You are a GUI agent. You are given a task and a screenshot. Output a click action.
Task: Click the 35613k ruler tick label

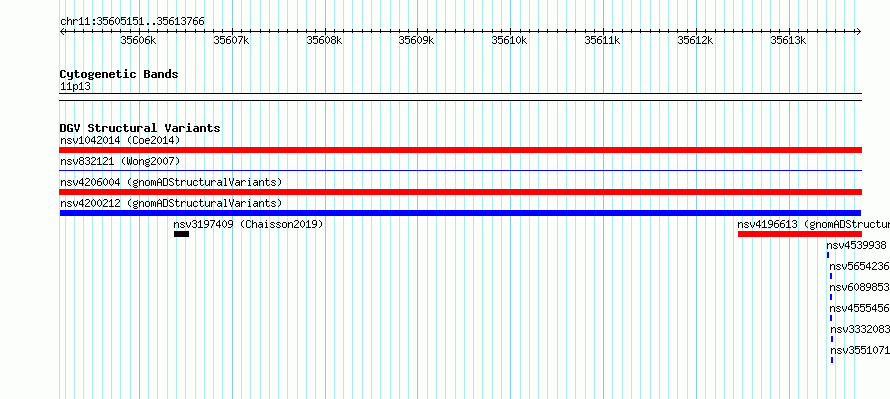[x=788, y=40]
